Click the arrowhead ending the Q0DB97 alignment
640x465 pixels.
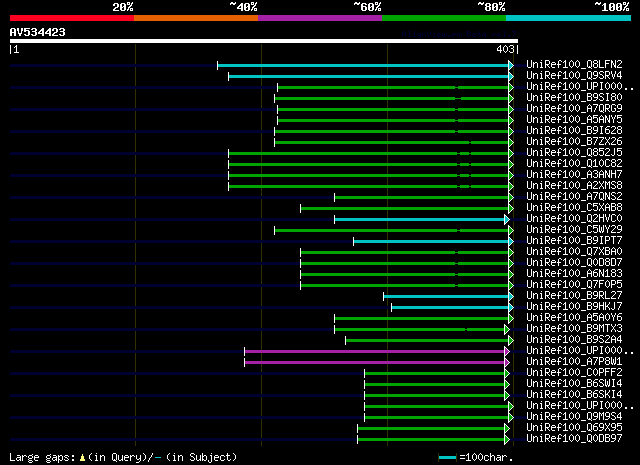(507, 440)
